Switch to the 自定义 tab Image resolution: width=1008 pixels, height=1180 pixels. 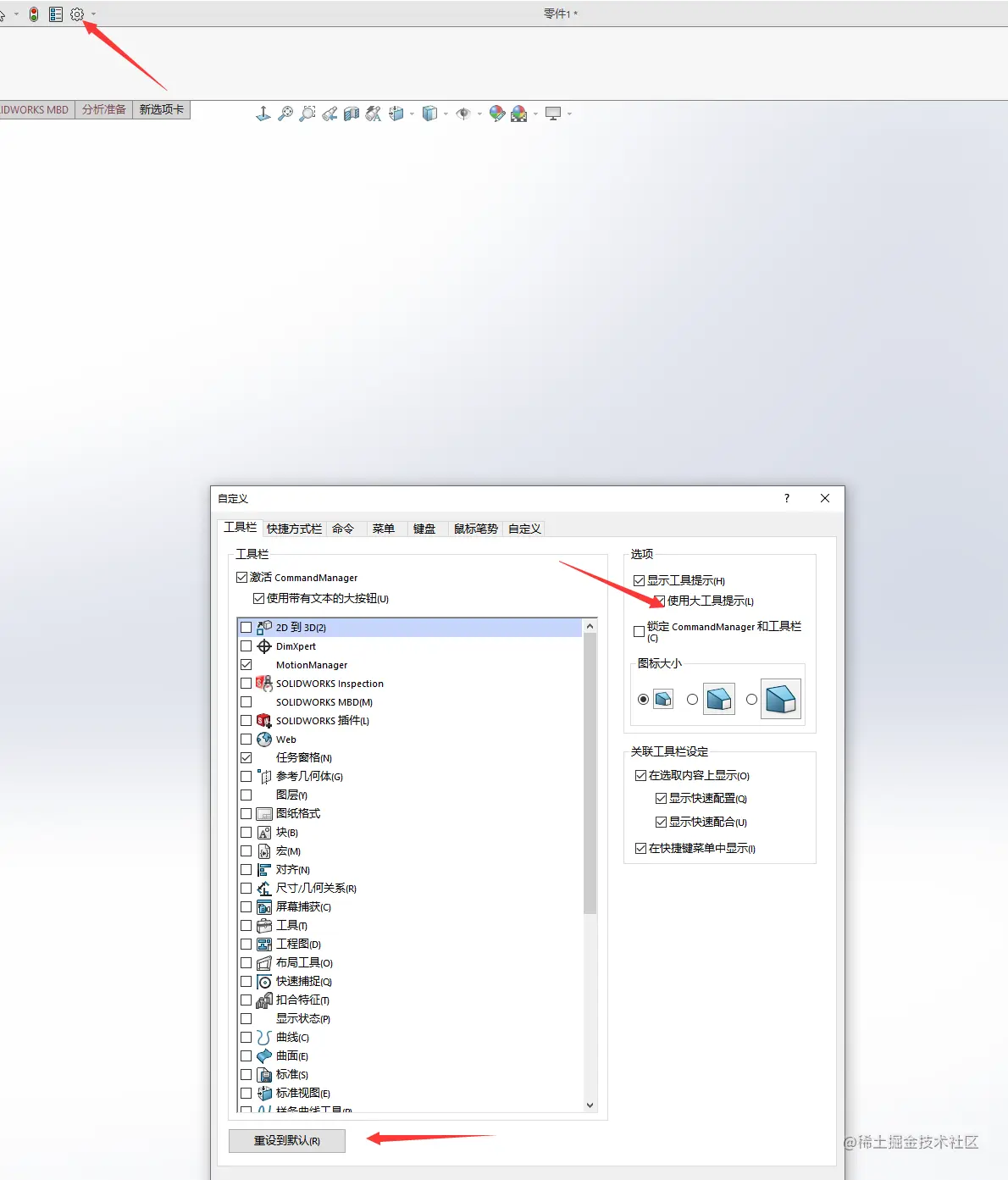[524, 529]
